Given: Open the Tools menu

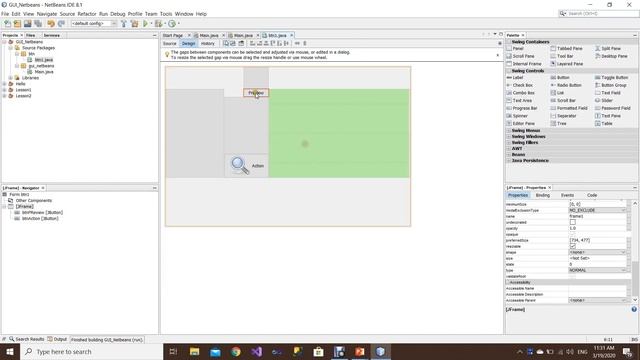Looking at the screenshot, I should click(166, 14).
